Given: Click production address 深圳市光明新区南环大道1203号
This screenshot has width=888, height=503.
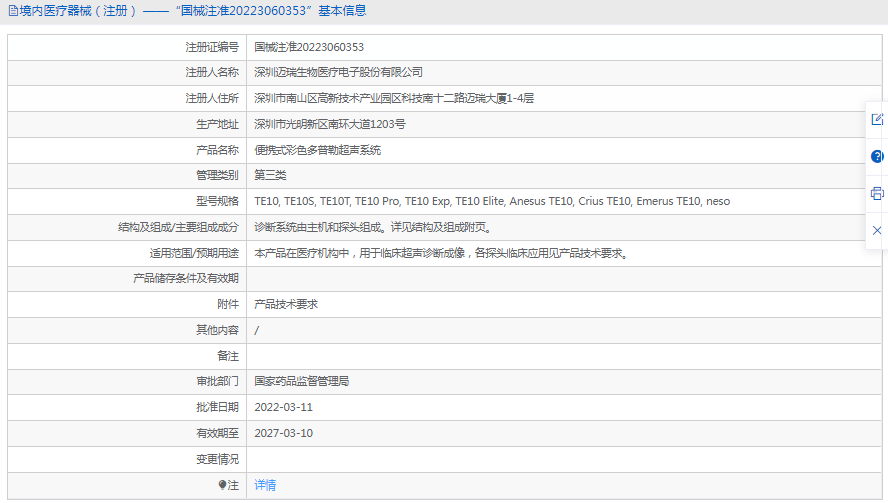Looking at the screenshot, I should pos(330,124).
